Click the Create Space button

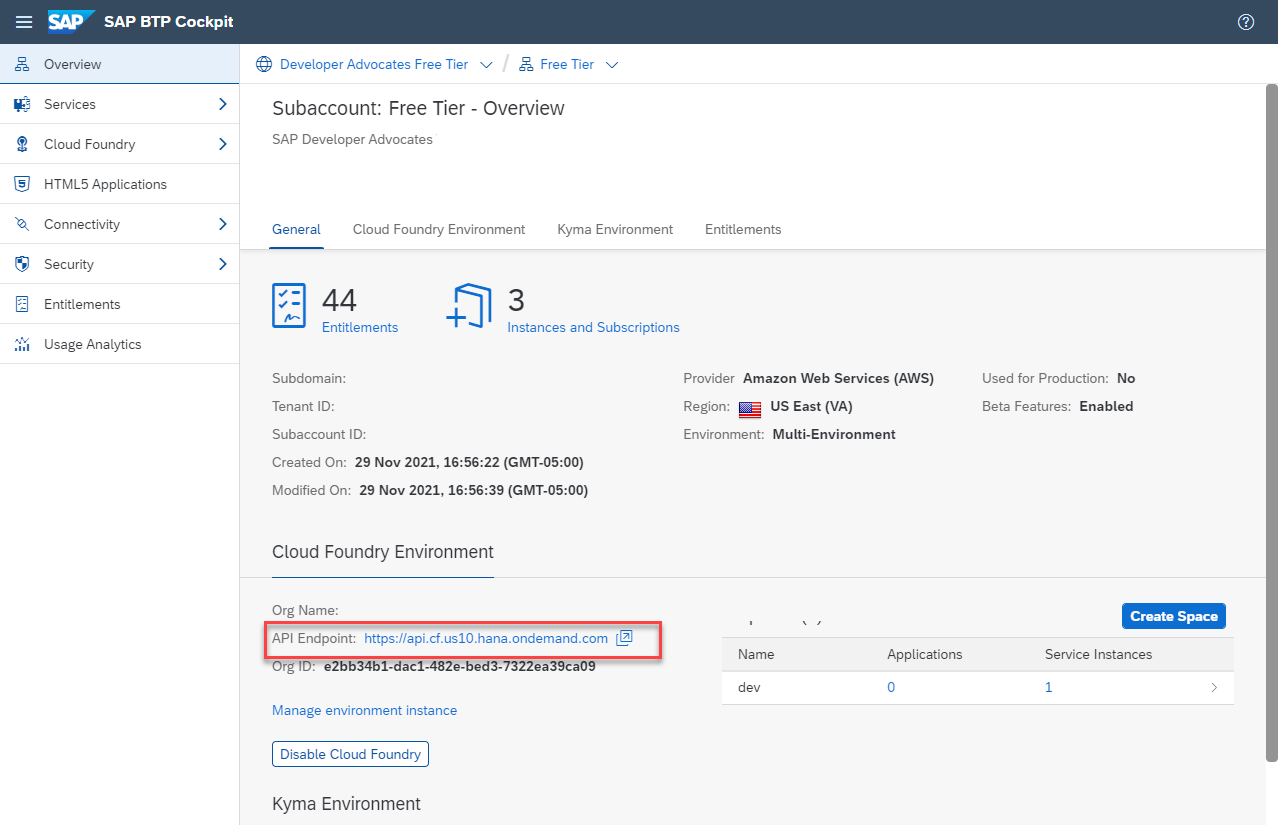pyautogui.click(x=1173, y=616)
